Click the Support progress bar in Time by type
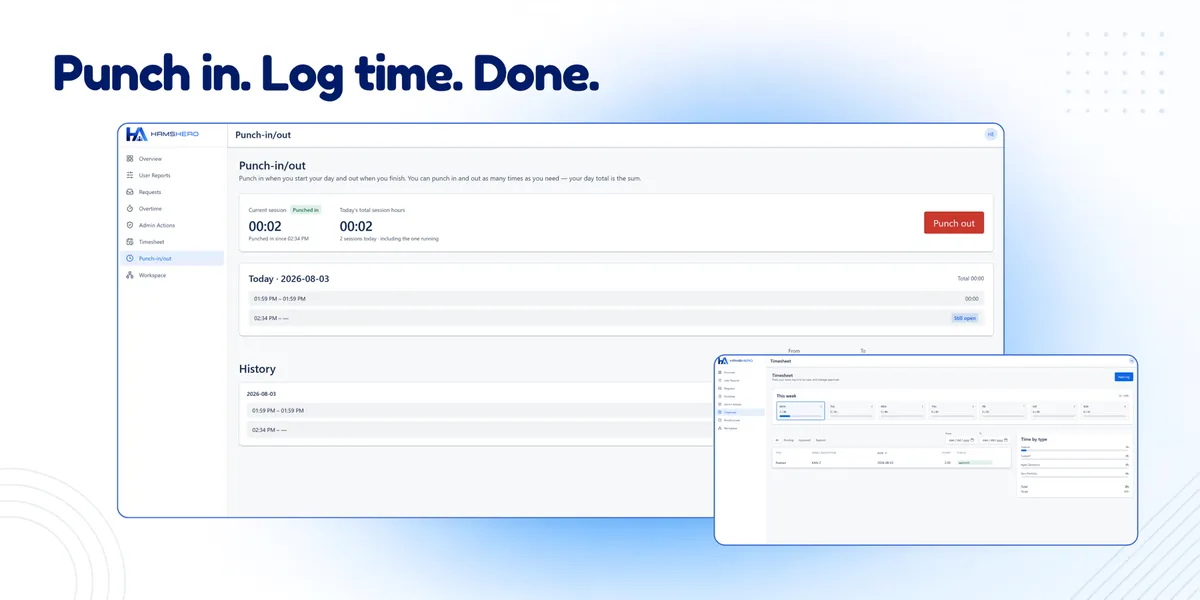Screen dimensions: 1200x600 point(1074,459)
